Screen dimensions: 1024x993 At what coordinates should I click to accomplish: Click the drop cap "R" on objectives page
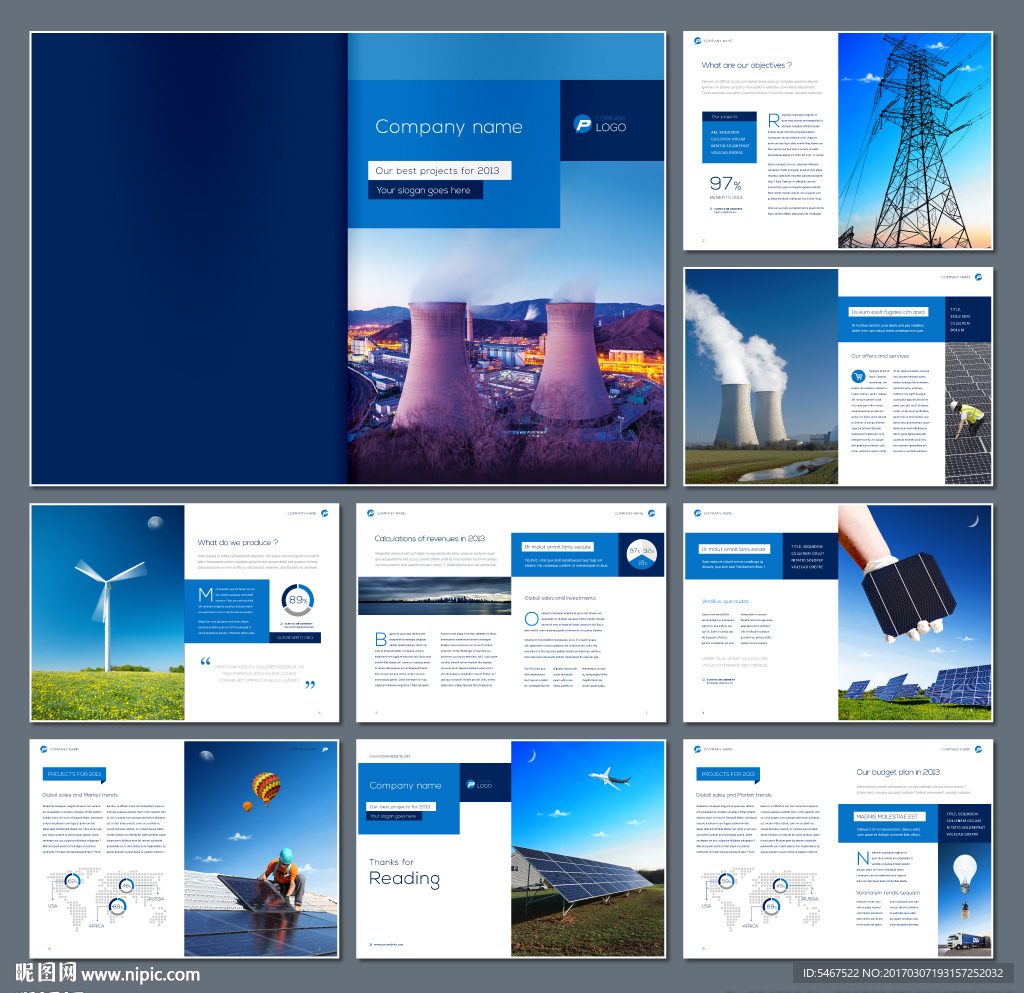click(774, 120)
